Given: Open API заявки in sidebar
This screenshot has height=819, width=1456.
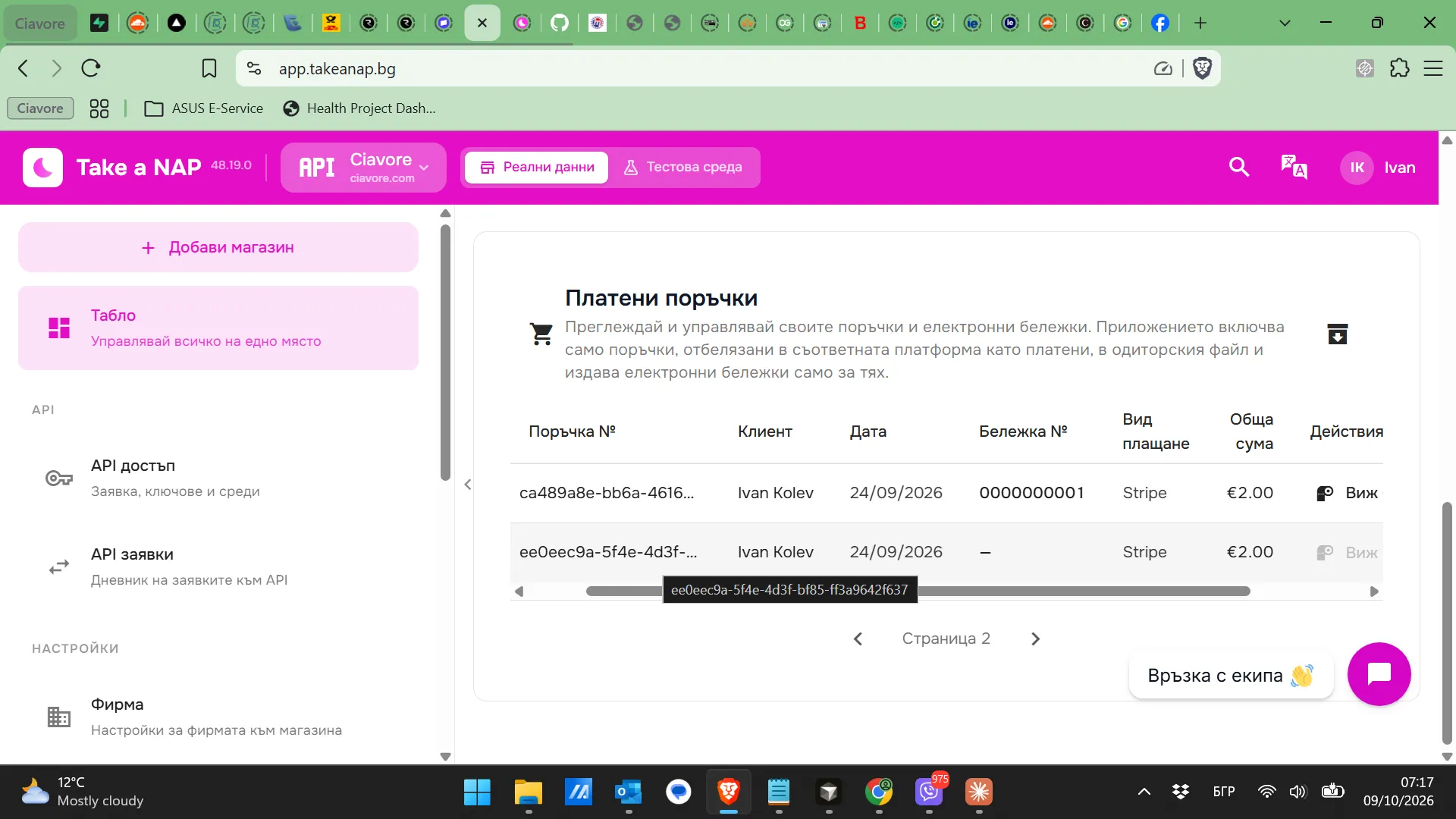Looking at the screenshot, I should 218,566.
